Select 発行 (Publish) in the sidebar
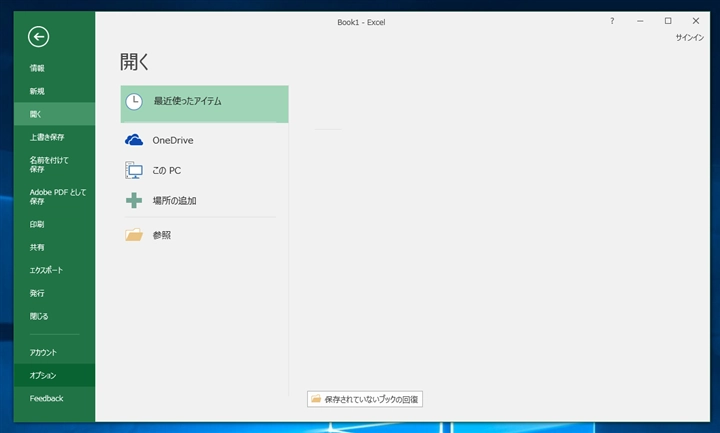The width and height of the screenshot is (720, 433). 37,293
